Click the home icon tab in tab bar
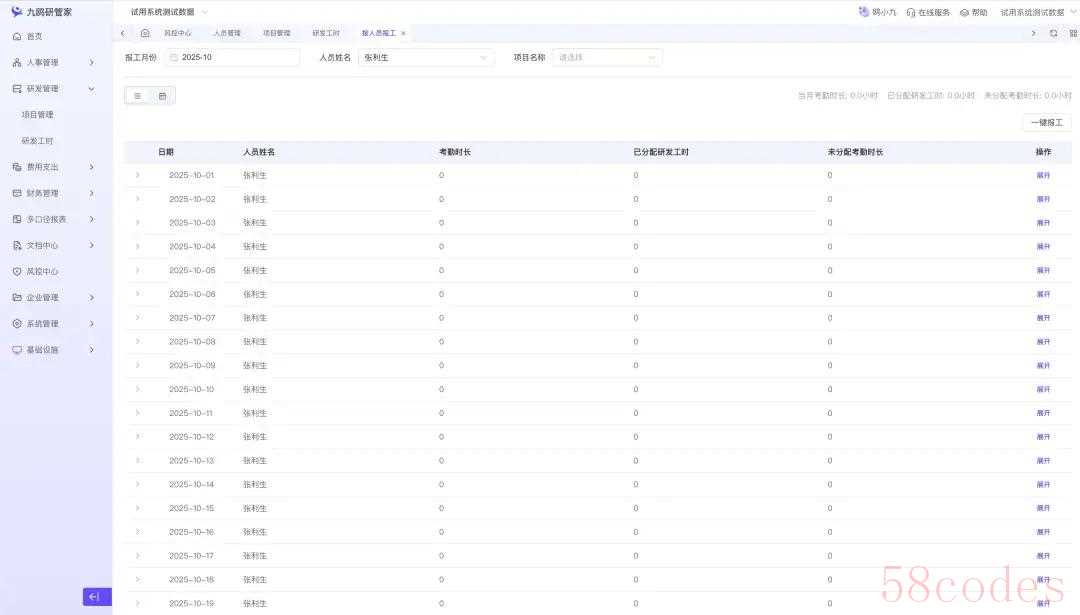 (145, 33)
